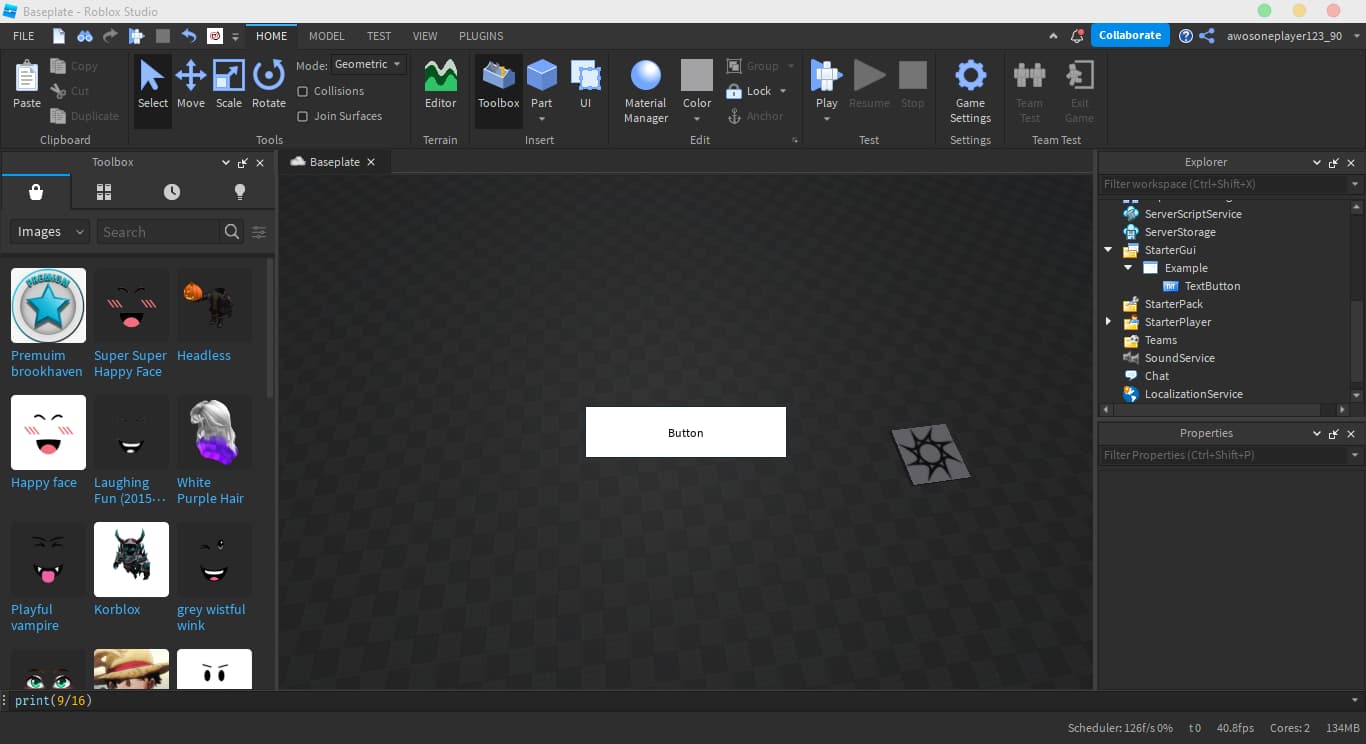1366x744 pixels.
Task: Open the VIEW ribbon tab
Action: pos(425,36)
